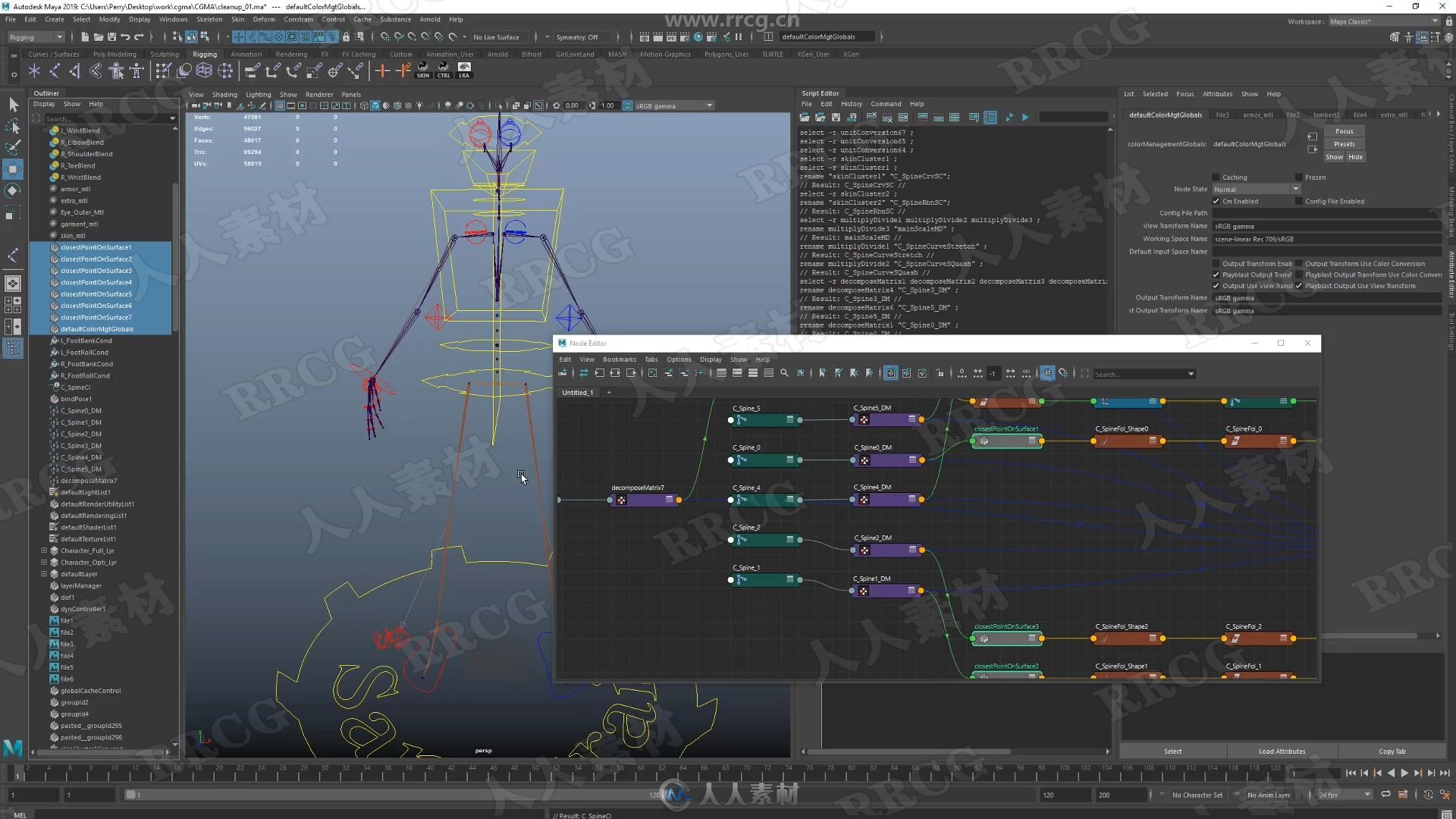The image size is (1456, 819).
Task: Click Hide button in Attribute Editor
Action: click(x=1355, y=157)
